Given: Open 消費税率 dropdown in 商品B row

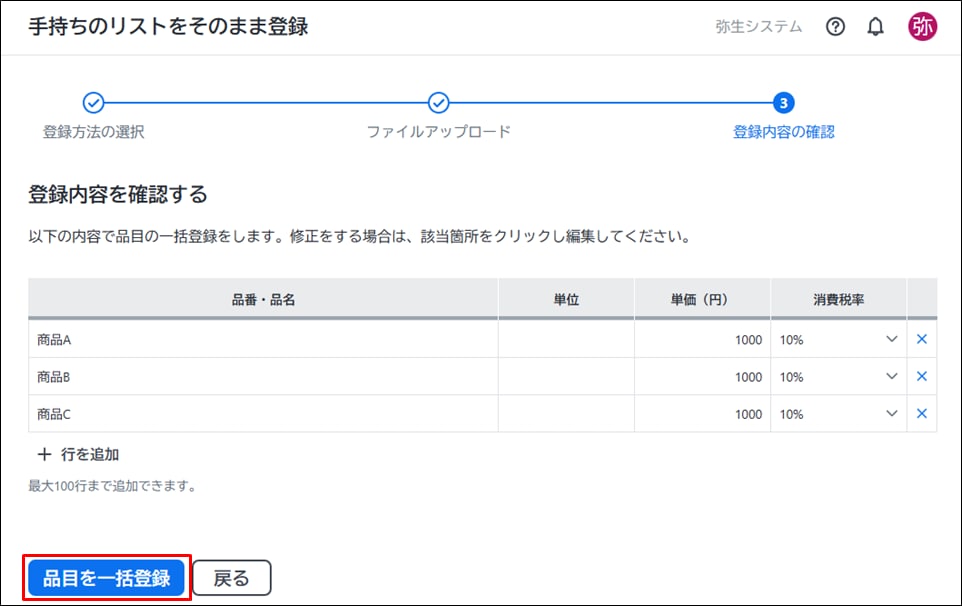Looking at the screenshot, I should tap(838, 377).
